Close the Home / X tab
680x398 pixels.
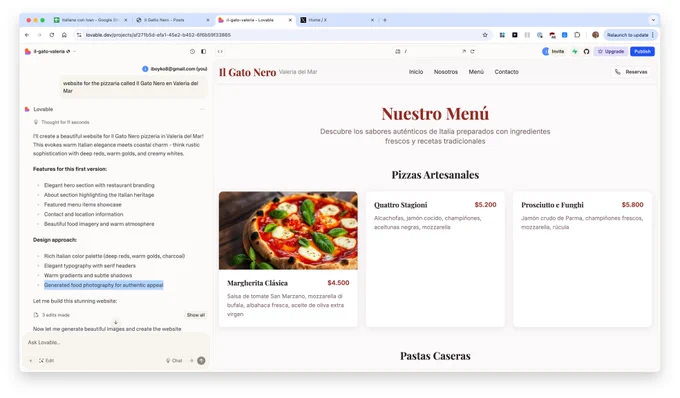click(372, 20)
